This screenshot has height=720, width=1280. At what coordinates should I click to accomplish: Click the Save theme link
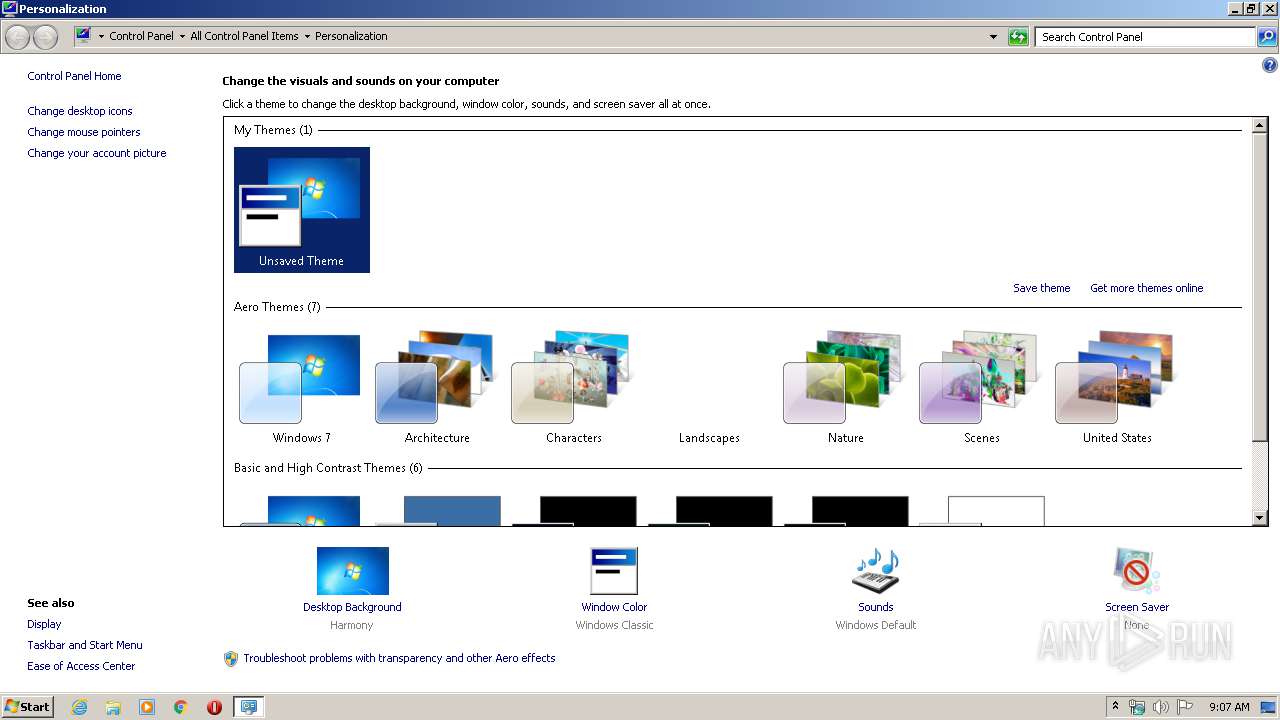point(1041,288)
